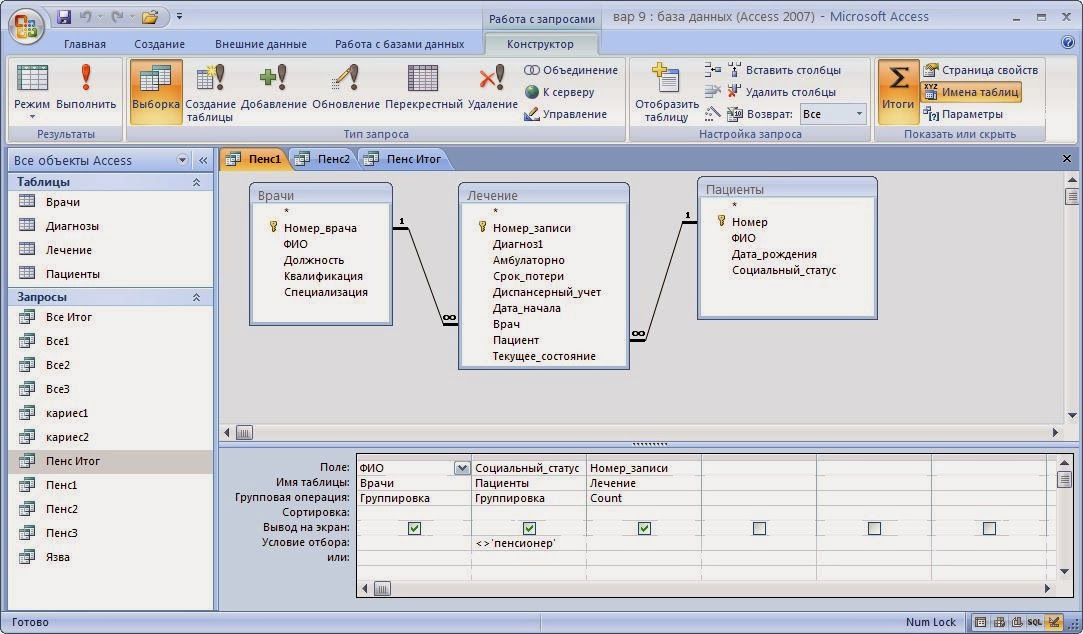Viewport: 1083px width, 634px height.
Task: Open the ФИО field dropdown arrow
Action: (x=462, y=468)
